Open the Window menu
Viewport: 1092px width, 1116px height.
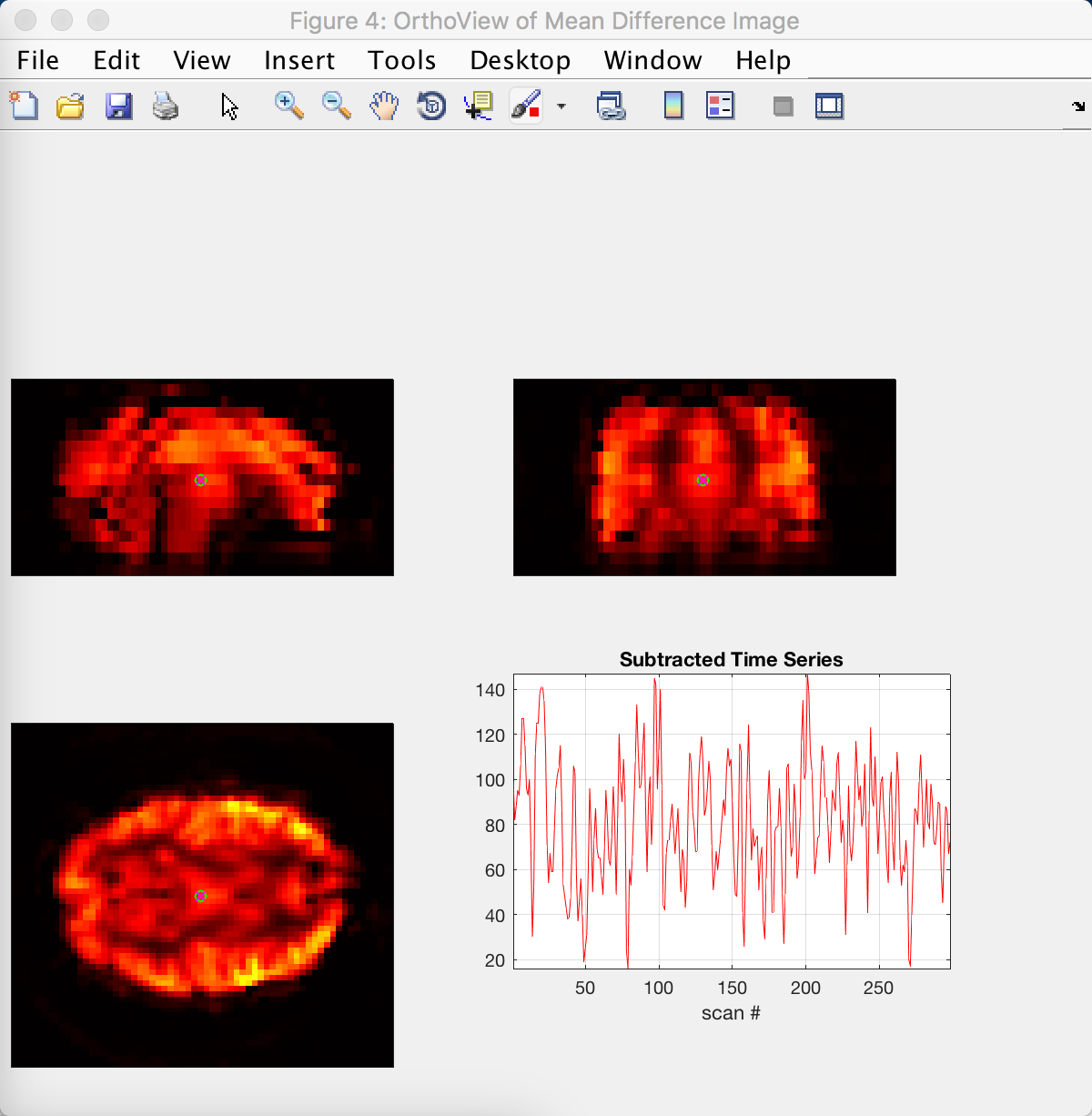point(653,60)
